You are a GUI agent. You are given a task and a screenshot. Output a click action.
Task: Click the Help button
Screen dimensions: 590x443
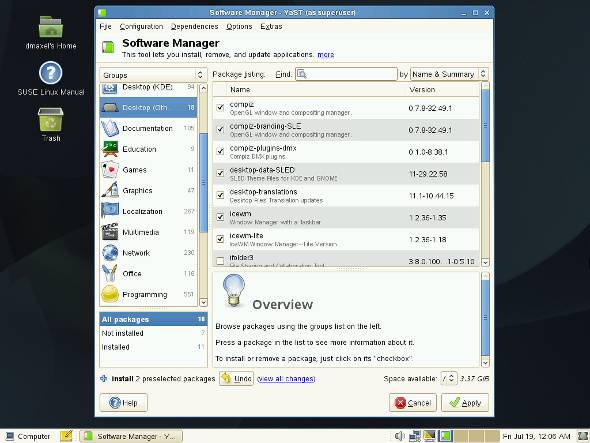pos(123,403)
